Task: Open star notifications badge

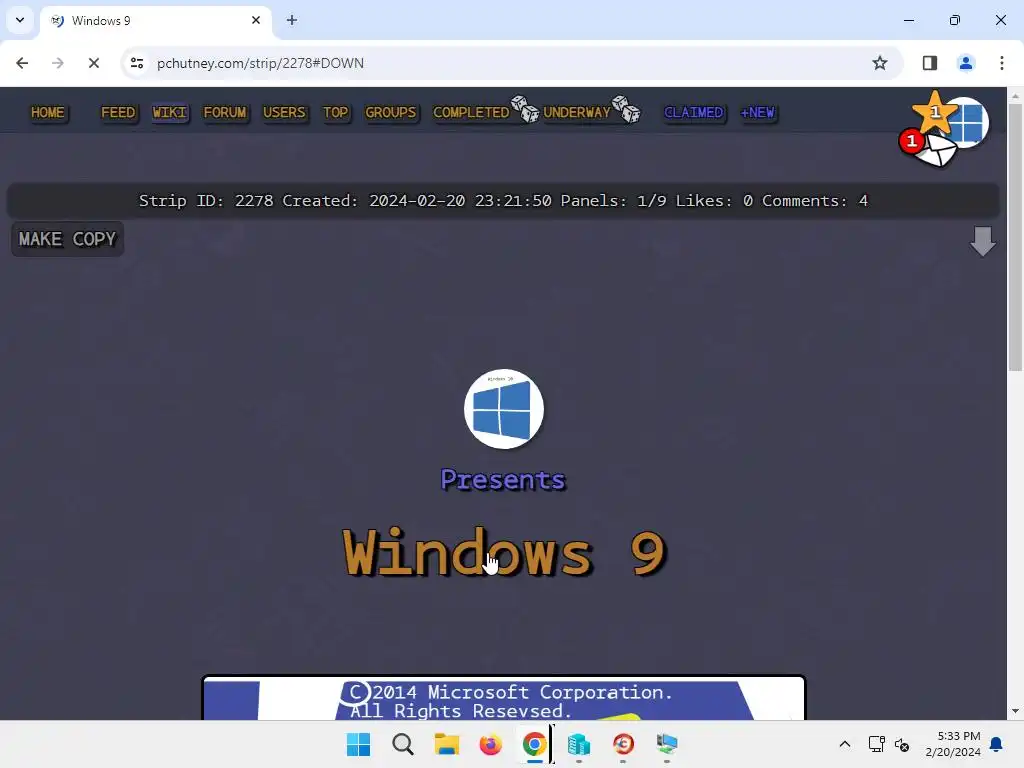Action: point(934,113)
